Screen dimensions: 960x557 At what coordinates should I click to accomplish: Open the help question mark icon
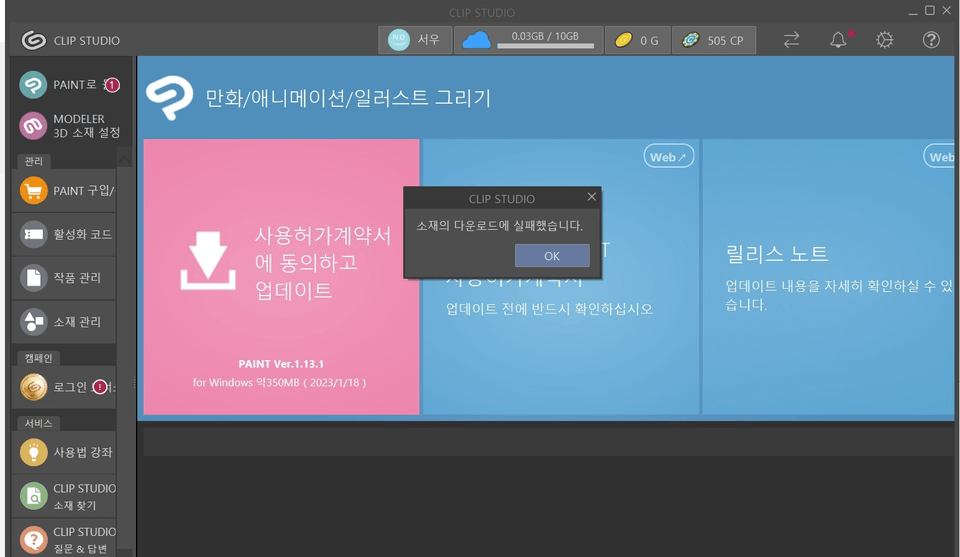[931, 40]
